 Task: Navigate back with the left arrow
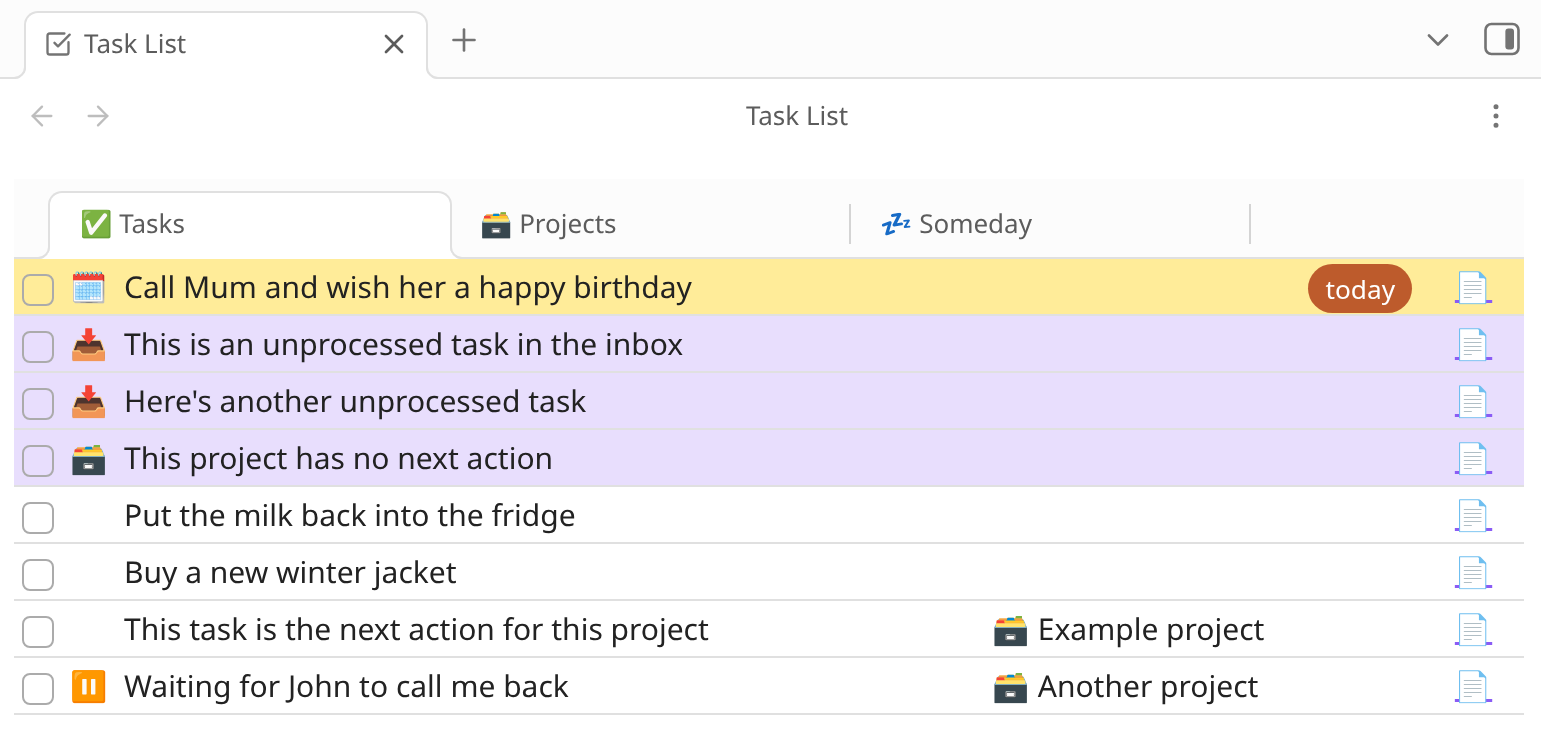42,116
